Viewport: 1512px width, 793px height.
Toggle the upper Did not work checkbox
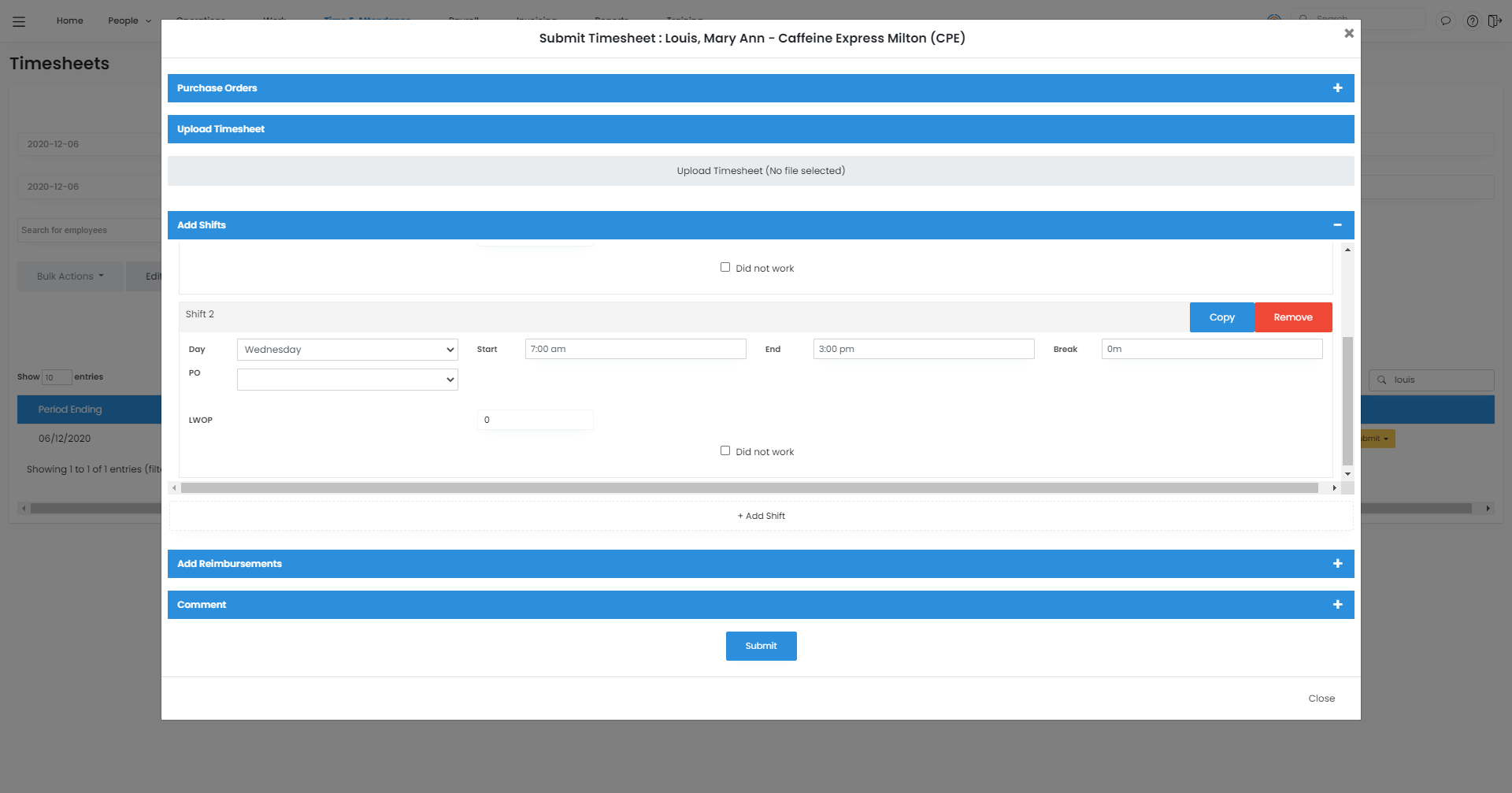click(x=725, y=266)
